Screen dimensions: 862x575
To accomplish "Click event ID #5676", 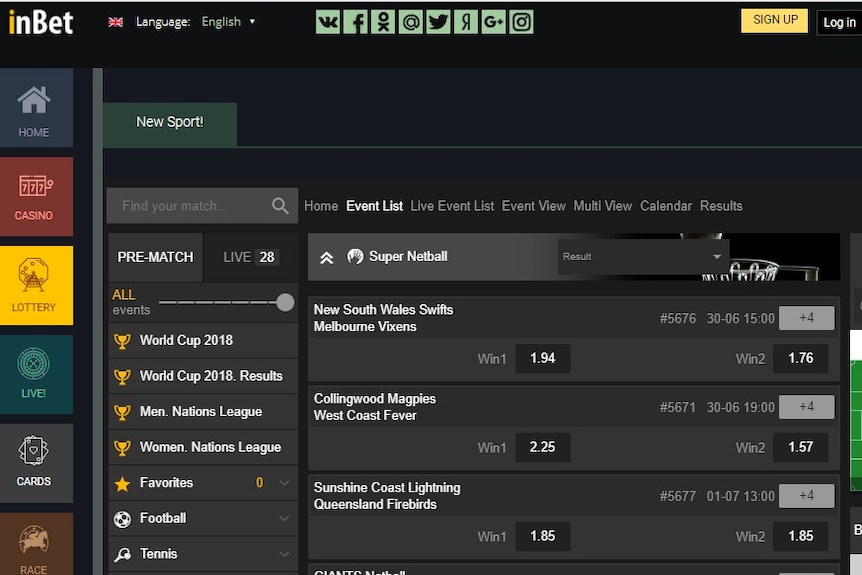I will (677, 319).
